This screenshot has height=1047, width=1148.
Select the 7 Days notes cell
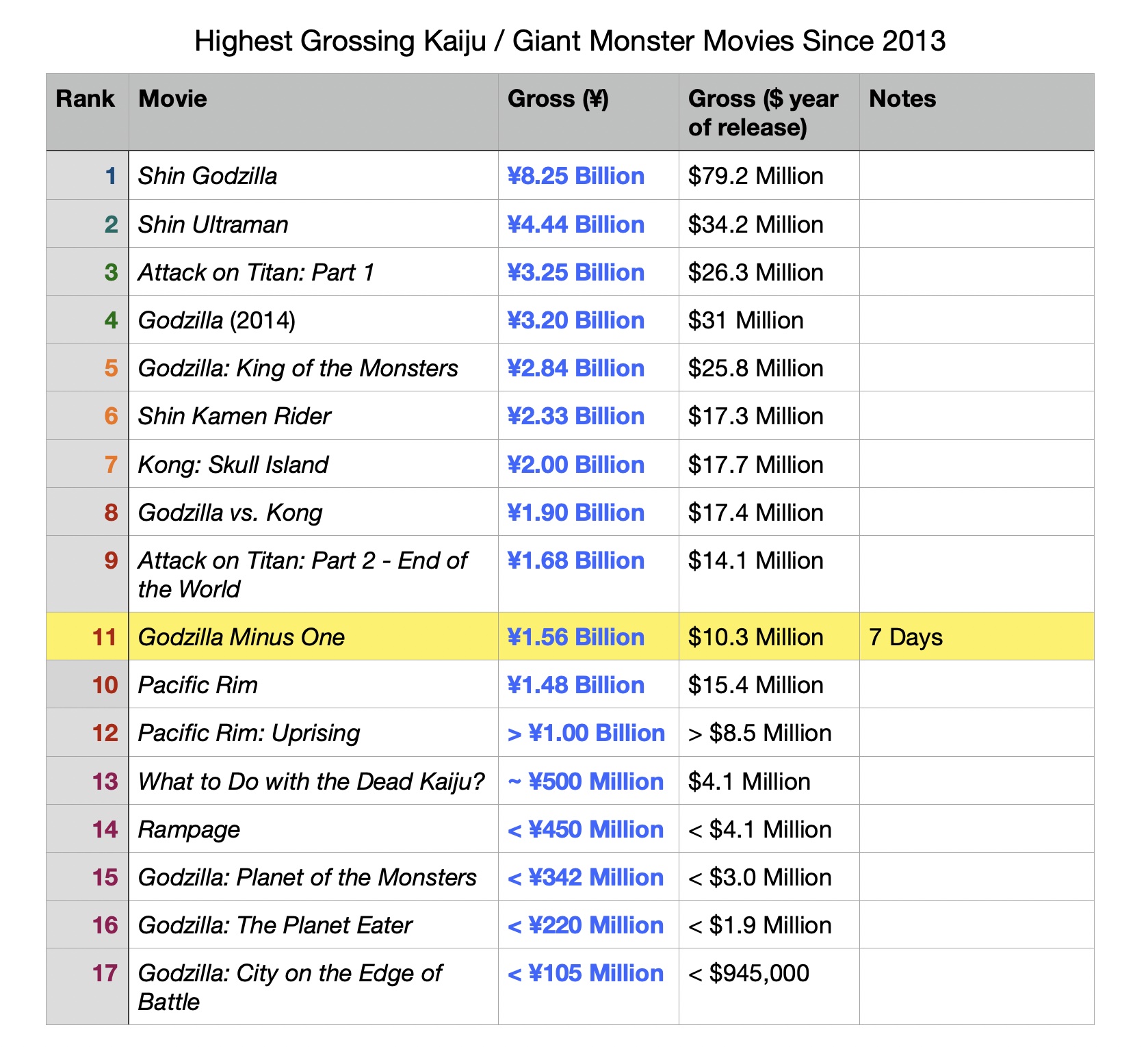[906, 637]
